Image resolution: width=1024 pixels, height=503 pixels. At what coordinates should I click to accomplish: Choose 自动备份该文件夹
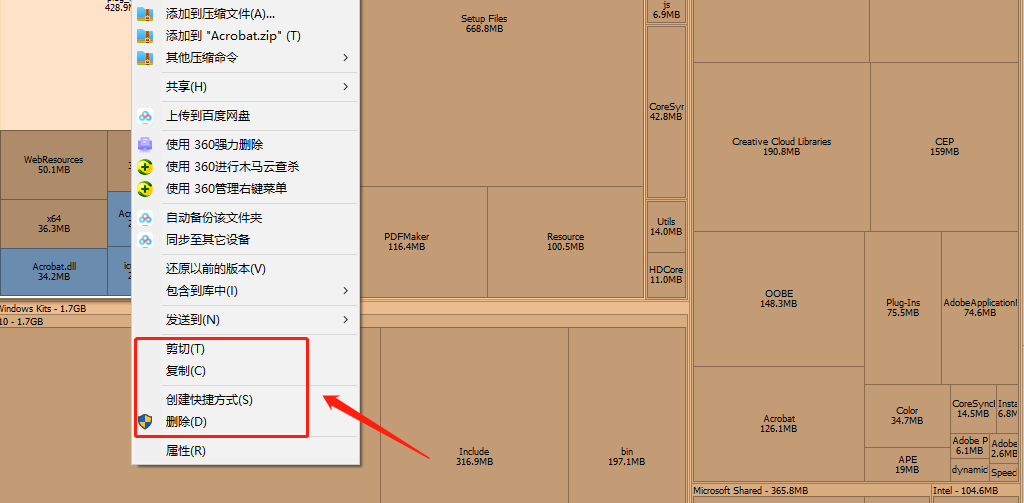pyautogui.click(x=246, y=218)
